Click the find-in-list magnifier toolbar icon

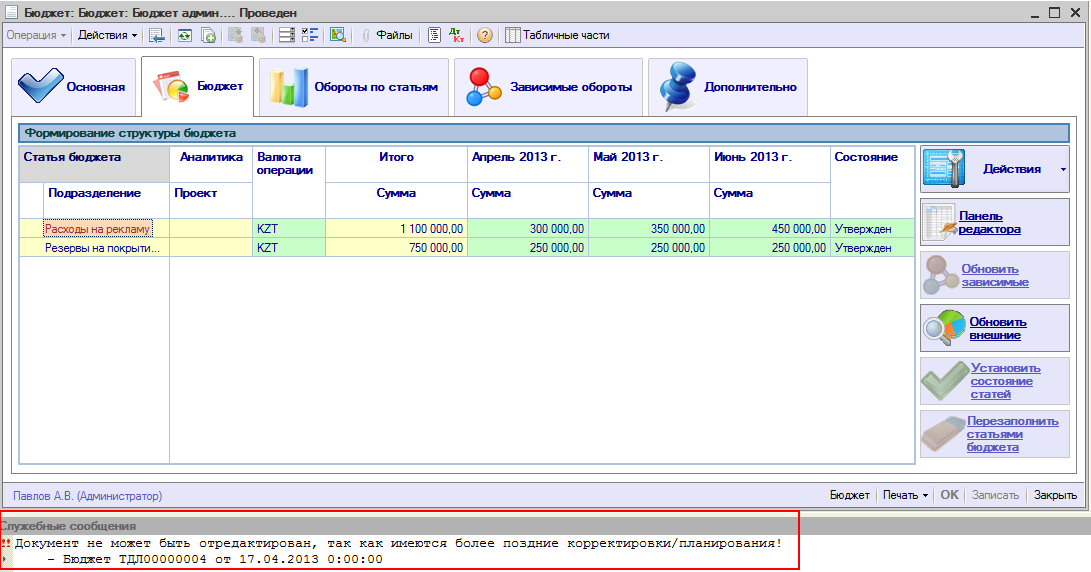click(338, 35)
